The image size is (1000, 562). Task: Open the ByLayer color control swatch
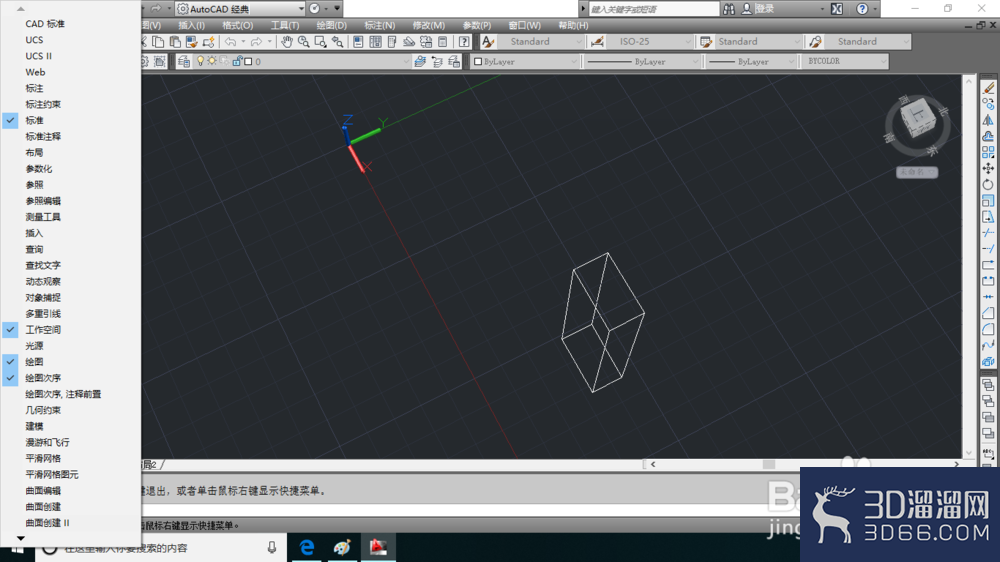[x=526, y=62]
